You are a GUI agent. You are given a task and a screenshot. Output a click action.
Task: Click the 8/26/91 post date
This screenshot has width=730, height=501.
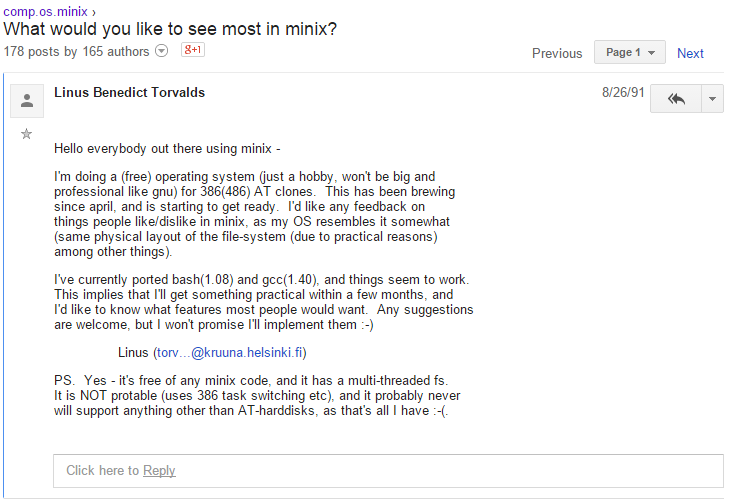(623, 92)
